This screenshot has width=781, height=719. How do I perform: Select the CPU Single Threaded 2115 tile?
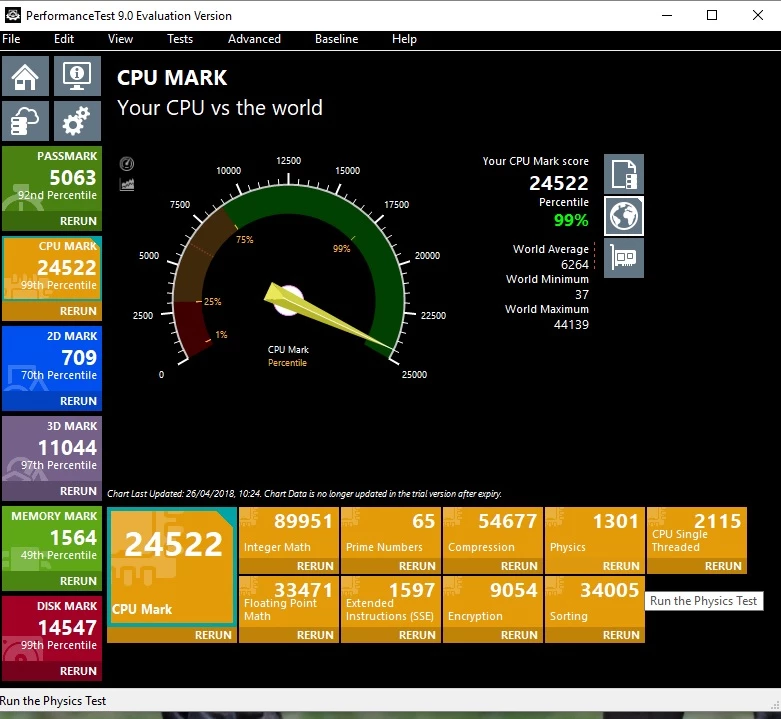point(697,532)
